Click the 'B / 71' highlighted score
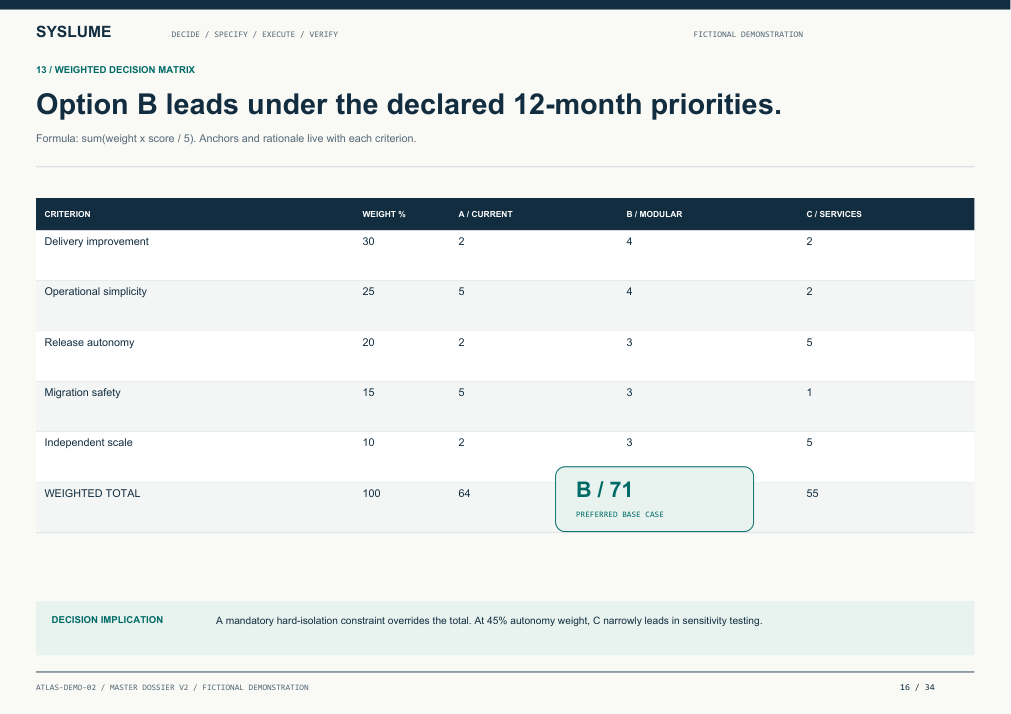 [604, 490]
